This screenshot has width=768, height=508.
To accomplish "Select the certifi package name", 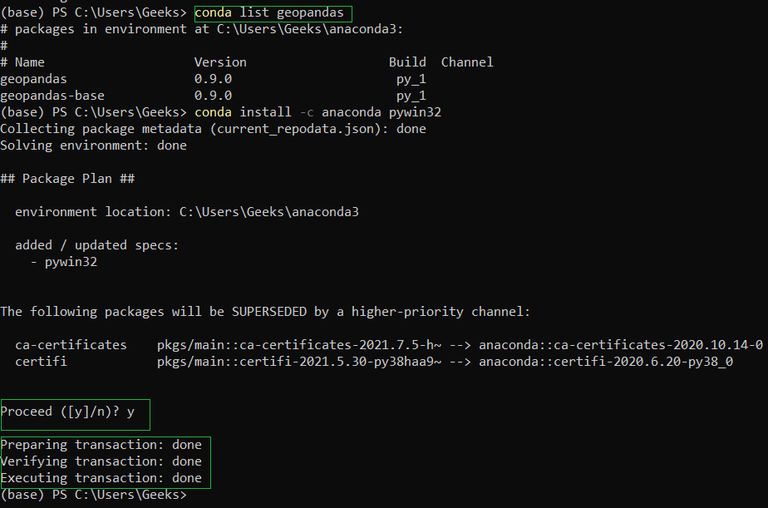I will (41, 361).
